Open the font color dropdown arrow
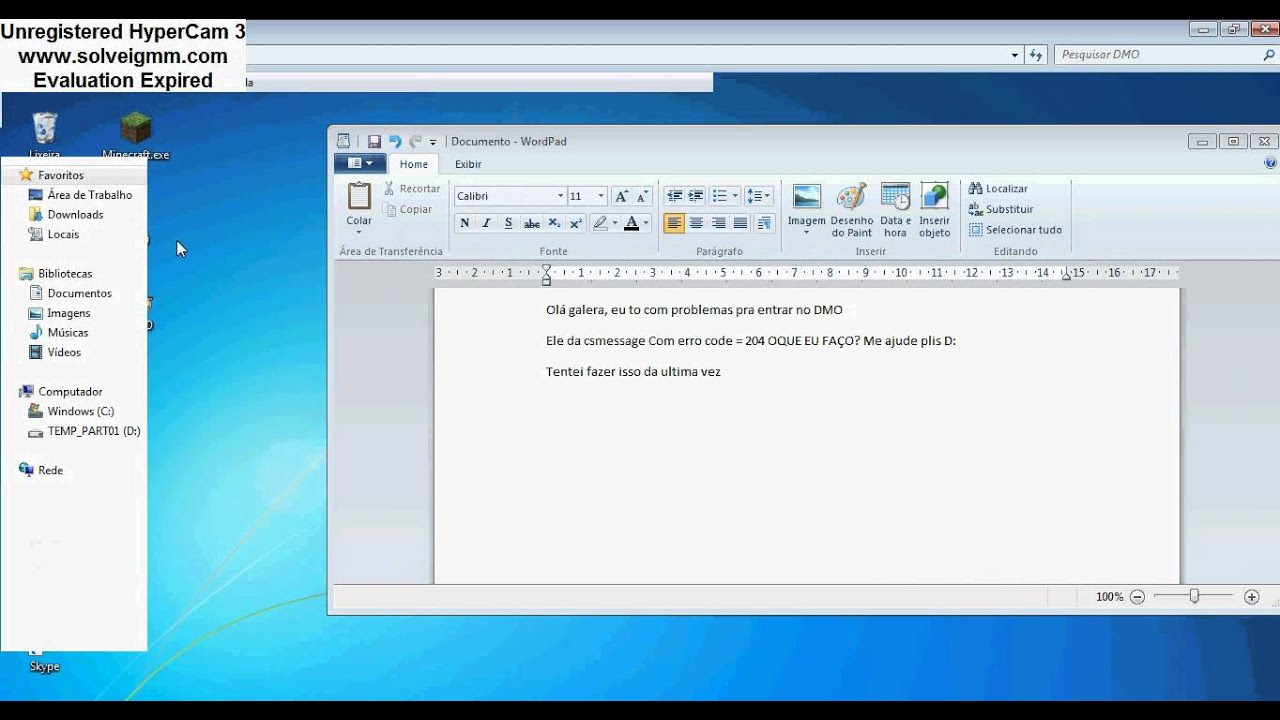Image resolution: width=1280 pixels, height=720 pixels. tap(646, 223)
